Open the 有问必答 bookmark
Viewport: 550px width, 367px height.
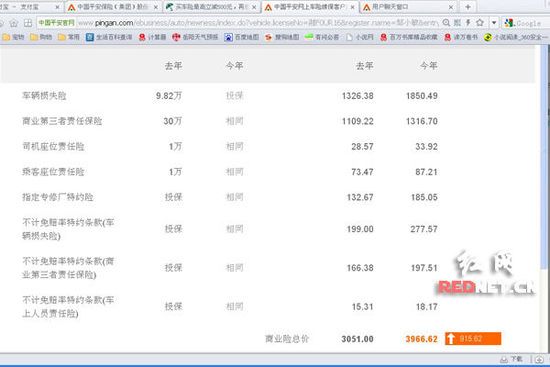322,37
